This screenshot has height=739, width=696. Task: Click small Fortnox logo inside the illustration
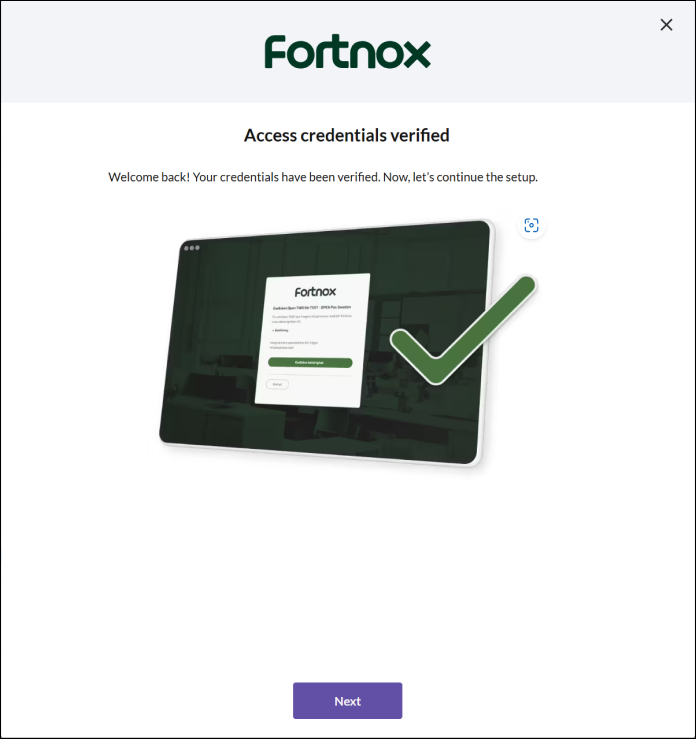[315, 292]
